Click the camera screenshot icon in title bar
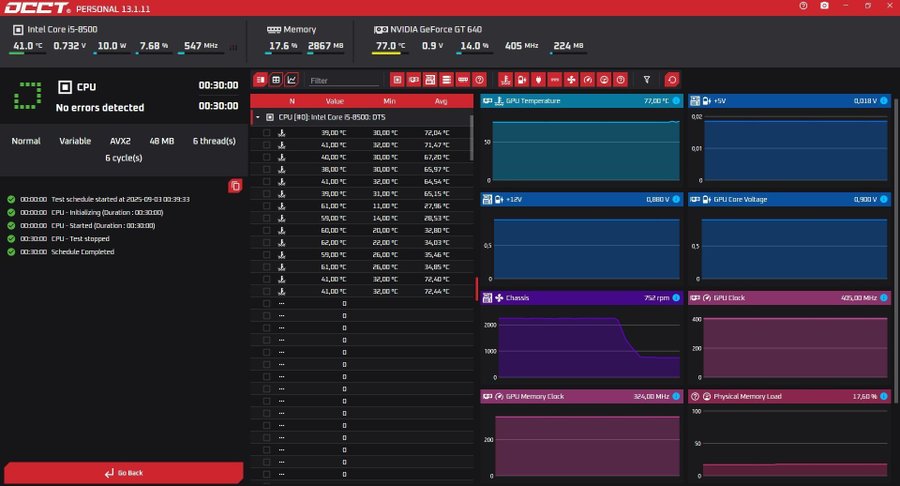 (x=823, y=6)
